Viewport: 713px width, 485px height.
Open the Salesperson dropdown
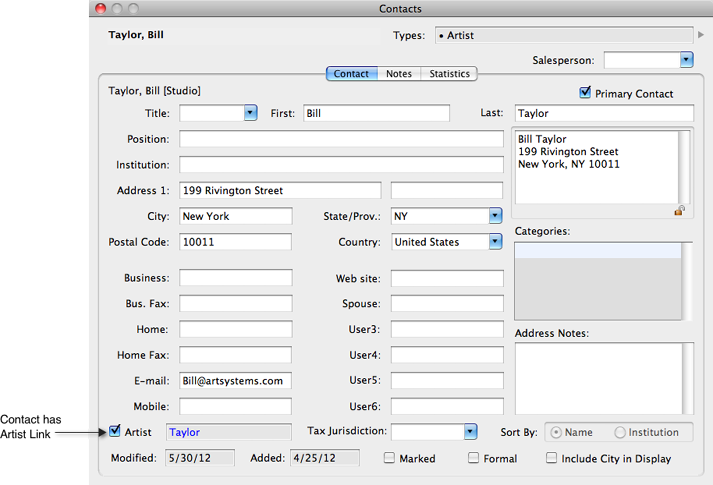click(x=686, y=61)
